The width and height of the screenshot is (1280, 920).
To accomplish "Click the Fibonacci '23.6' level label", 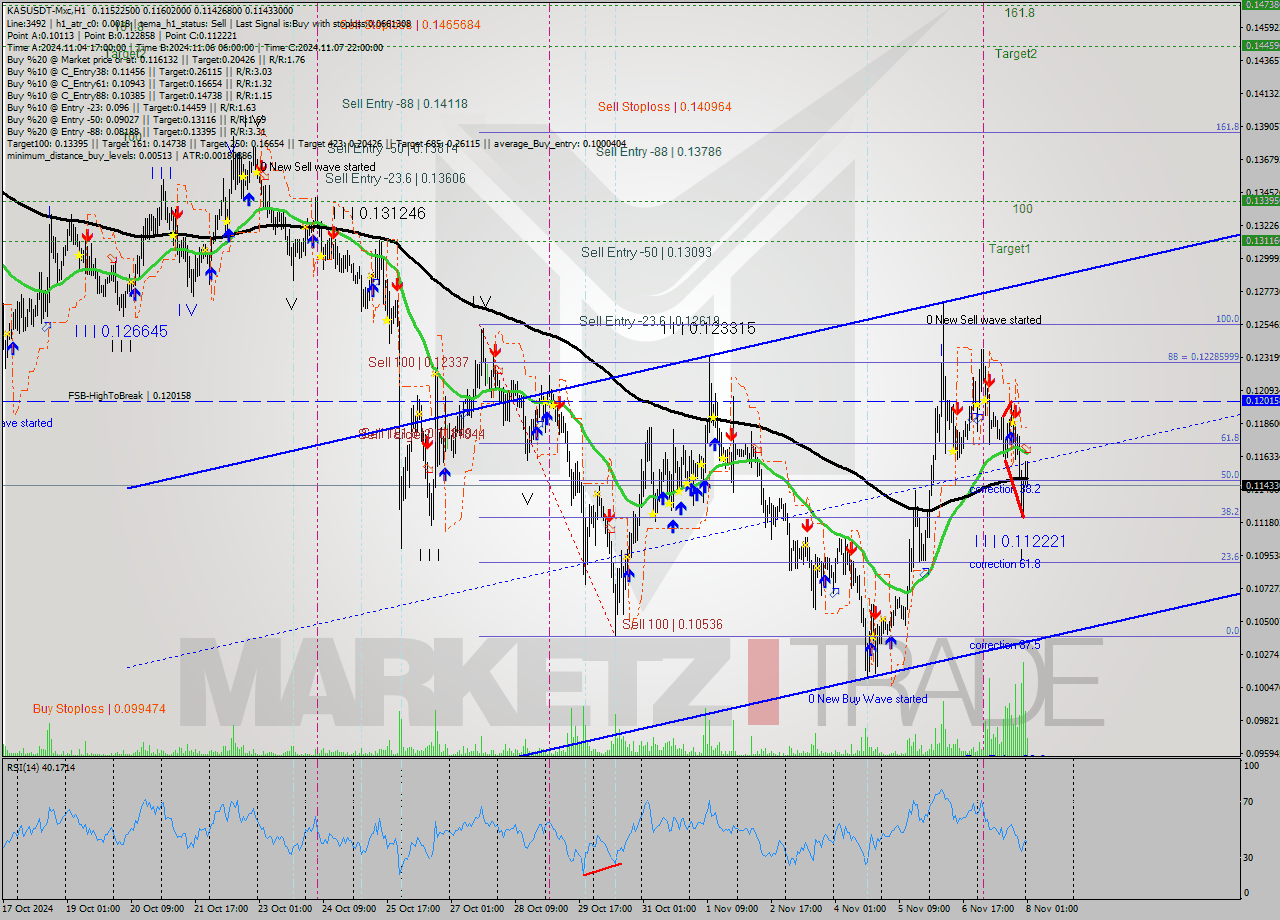I will 1230,557.
